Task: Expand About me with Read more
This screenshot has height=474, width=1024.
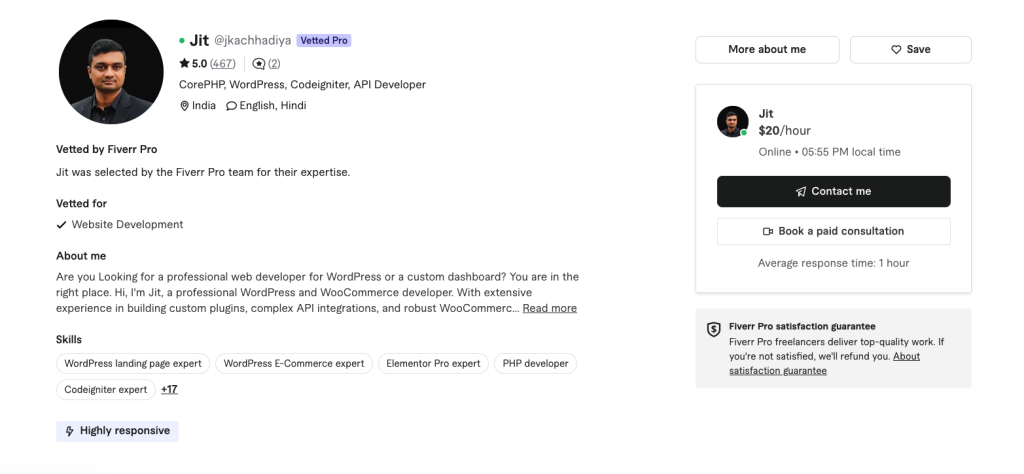Action: pyautogui.click(x=549, y=308)
